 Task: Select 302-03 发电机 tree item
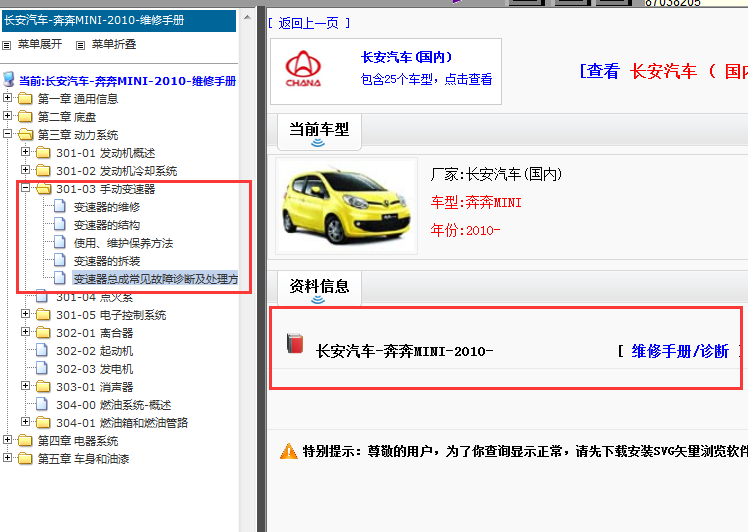pos(94,369)
